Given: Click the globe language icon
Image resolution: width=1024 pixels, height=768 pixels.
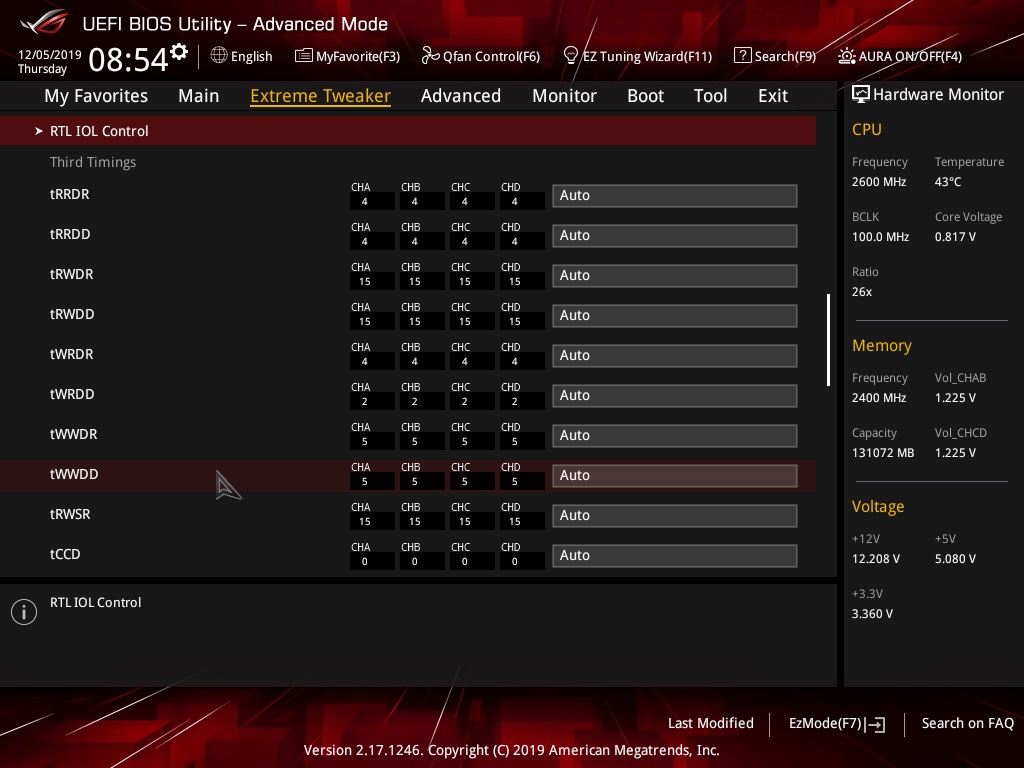Looking at the screenshot, I should coord(219,56).
